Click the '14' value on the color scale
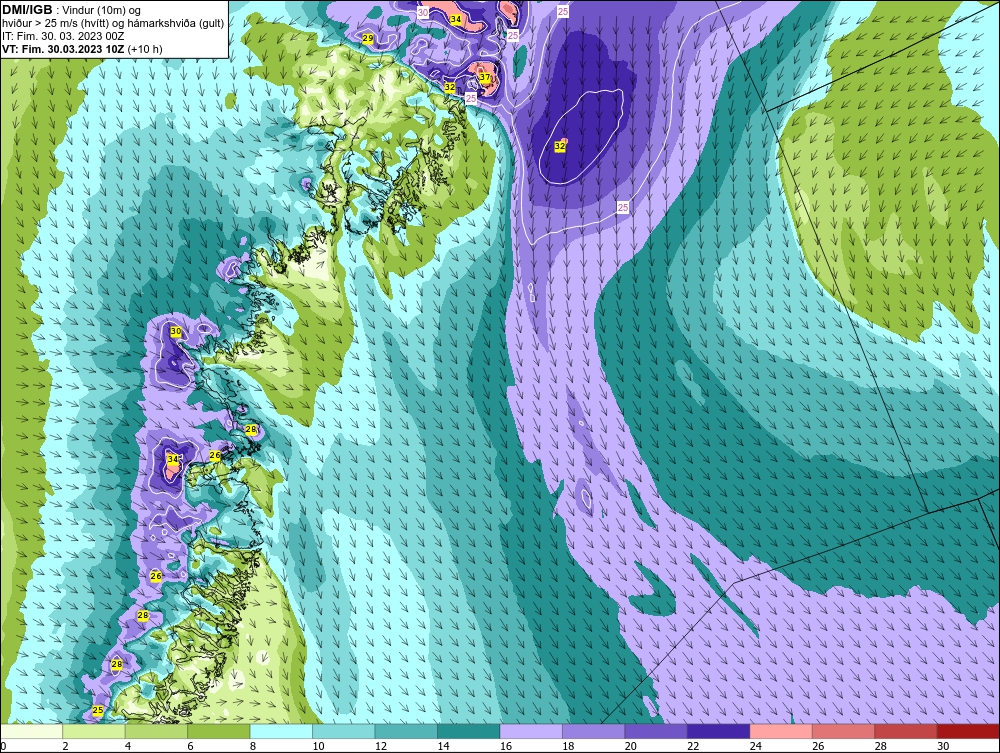The image size is (1000, 753). click(443, 746)
